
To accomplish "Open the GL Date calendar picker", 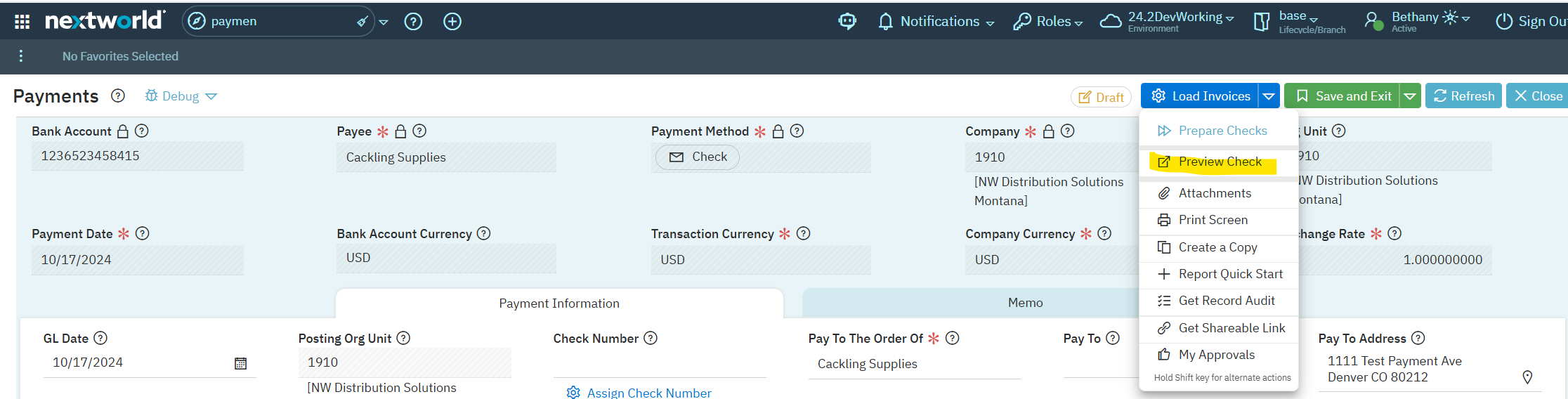I will click(240, 363).
